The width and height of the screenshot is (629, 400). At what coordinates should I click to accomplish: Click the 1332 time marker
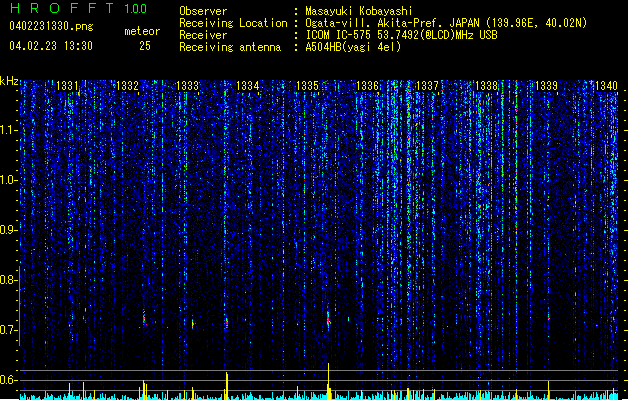(x=127, y=85)
